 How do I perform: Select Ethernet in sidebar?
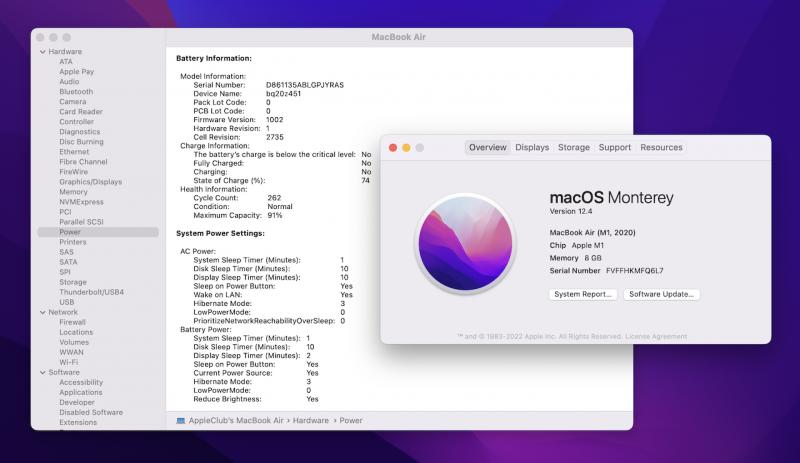click(74, 152)
